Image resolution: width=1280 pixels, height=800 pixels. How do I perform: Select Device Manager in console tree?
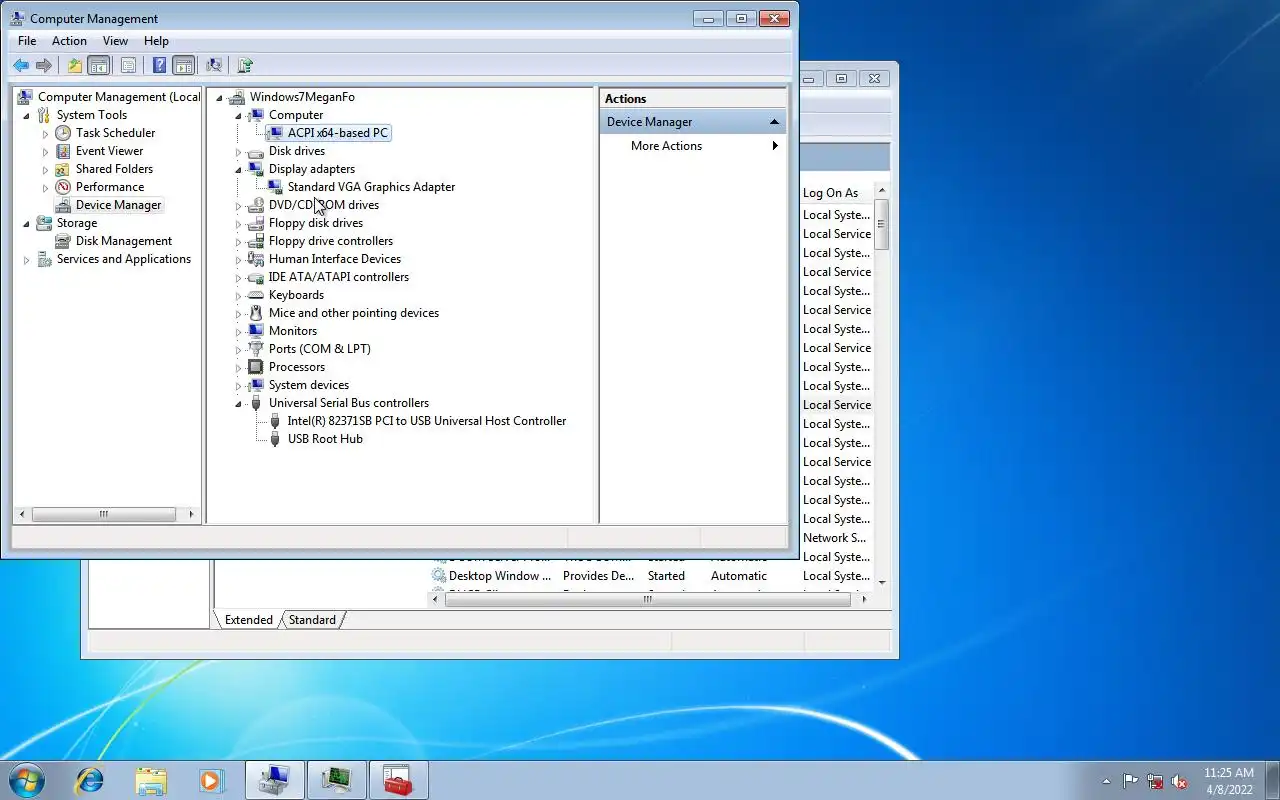[118, 205]
